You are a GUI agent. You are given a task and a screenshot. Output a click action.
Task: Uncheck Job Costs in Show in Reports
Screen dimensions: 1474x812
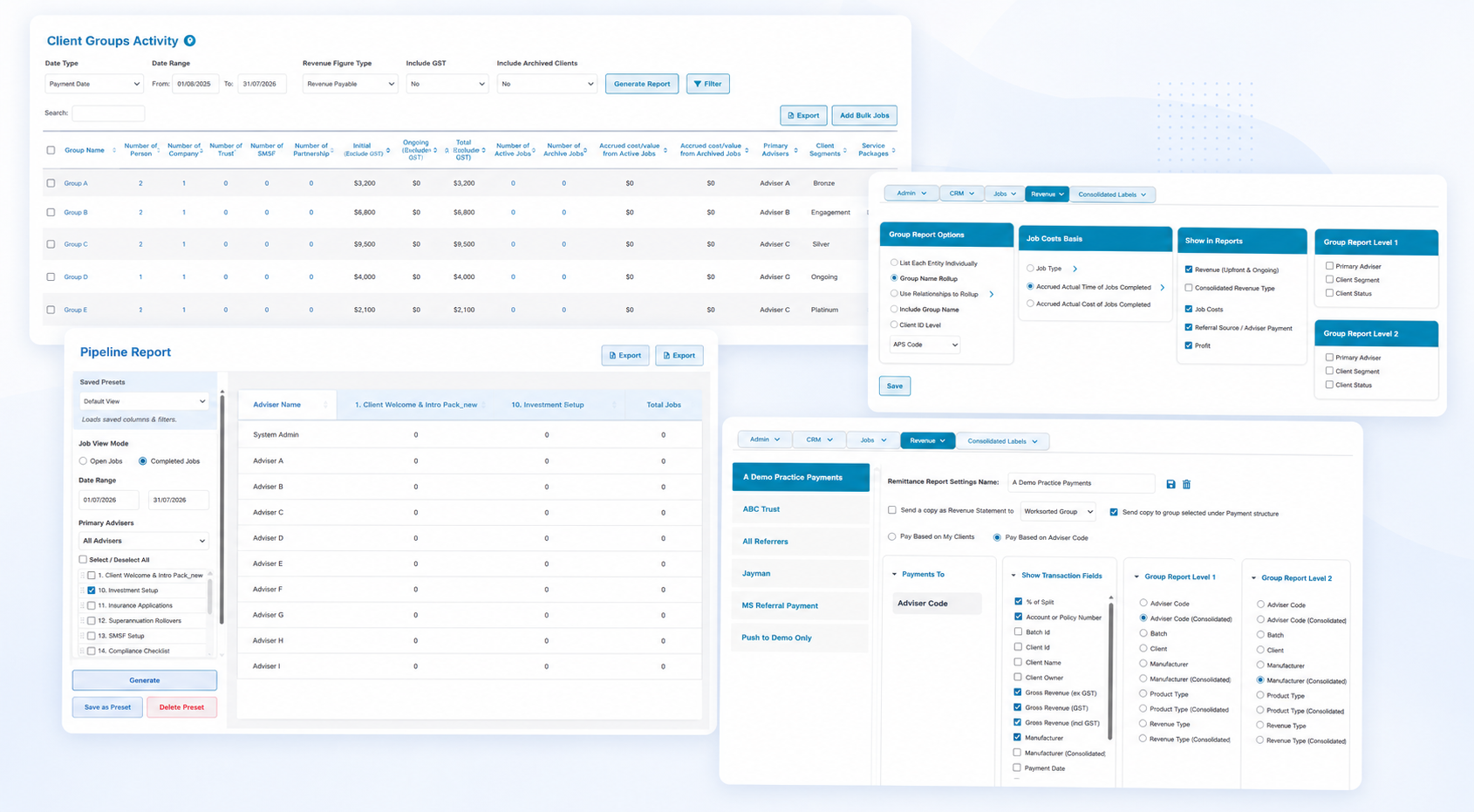click(x=1189, y=309)
